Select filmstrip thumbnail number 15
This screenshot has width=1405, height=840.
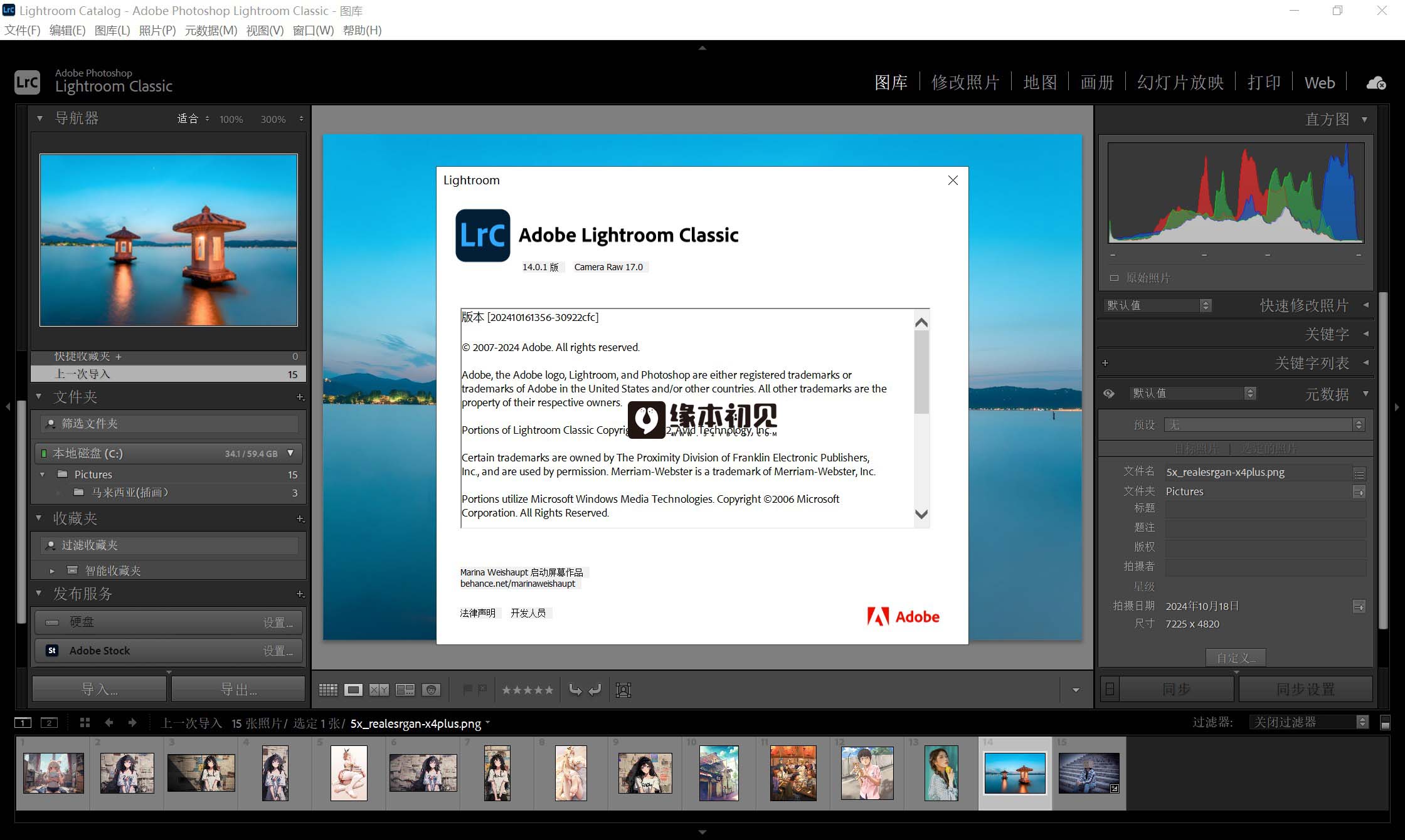click(1089, 773)
